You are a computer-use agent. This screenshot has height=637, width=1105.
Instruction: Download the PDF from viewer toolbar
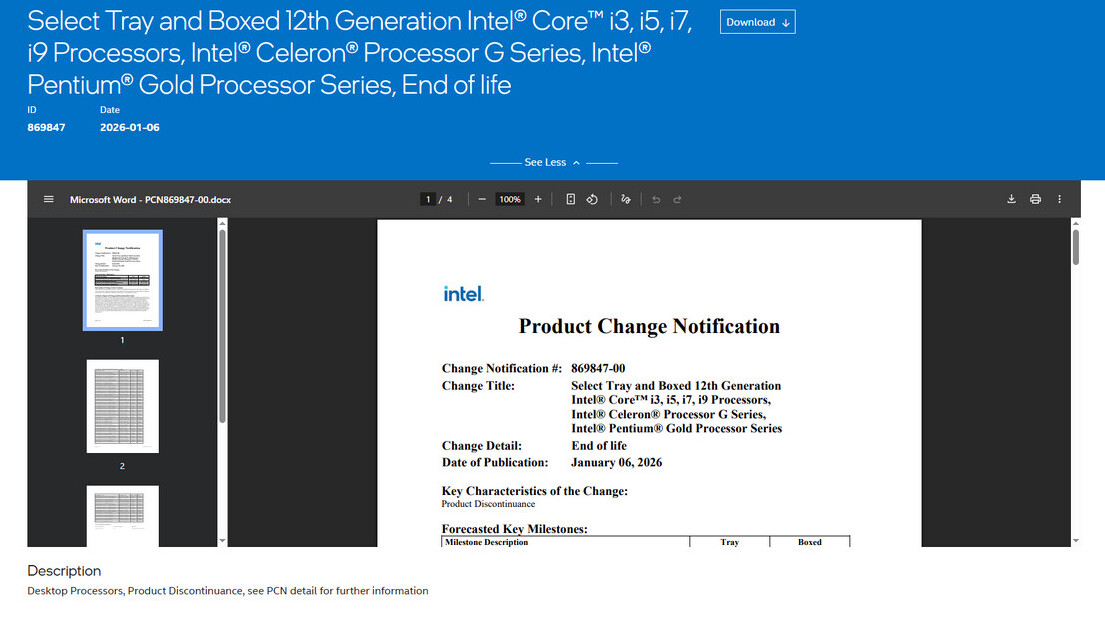(x=1011, y=199)
